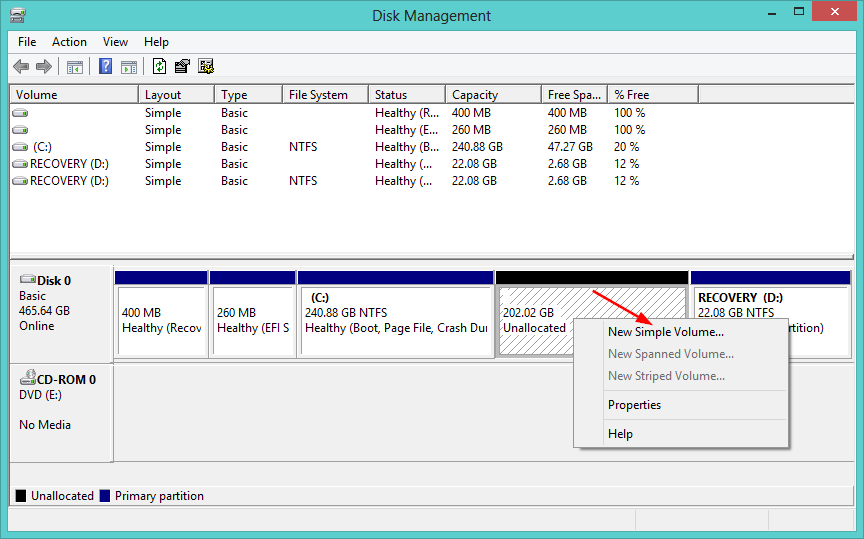Choose New Simple Volume from context menu

coord(666,332)
